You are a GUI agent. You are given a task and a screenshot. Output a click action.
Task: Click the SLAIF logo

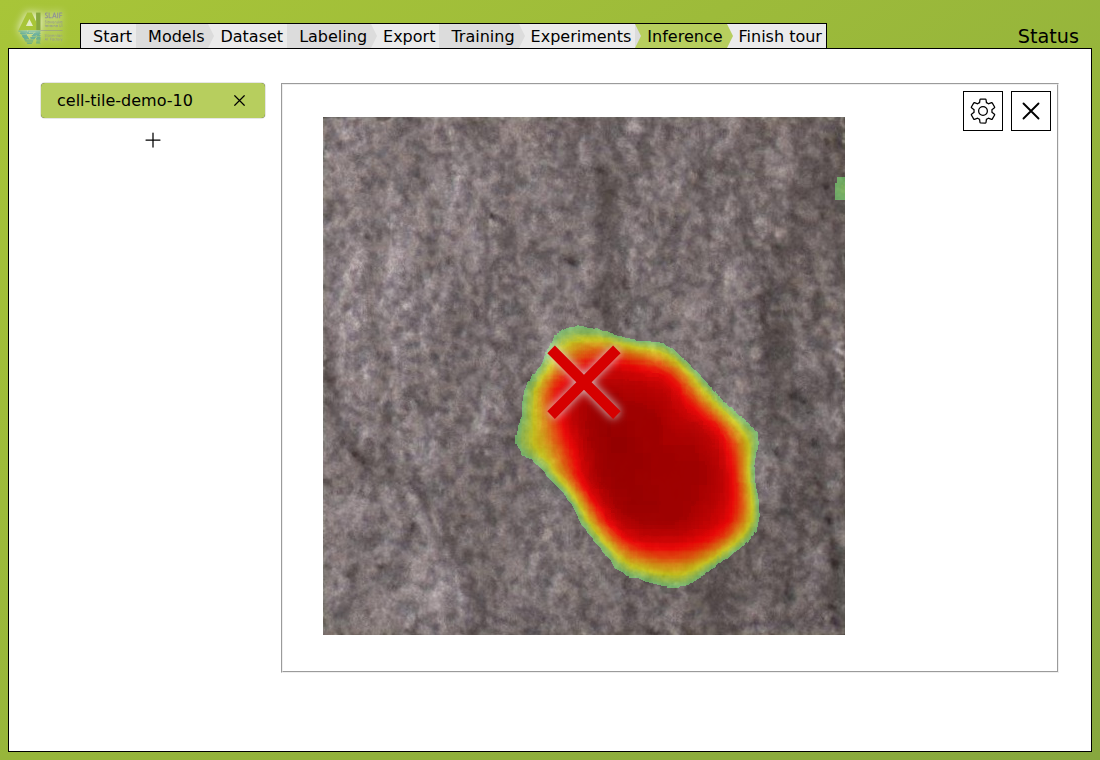(41, 27)
